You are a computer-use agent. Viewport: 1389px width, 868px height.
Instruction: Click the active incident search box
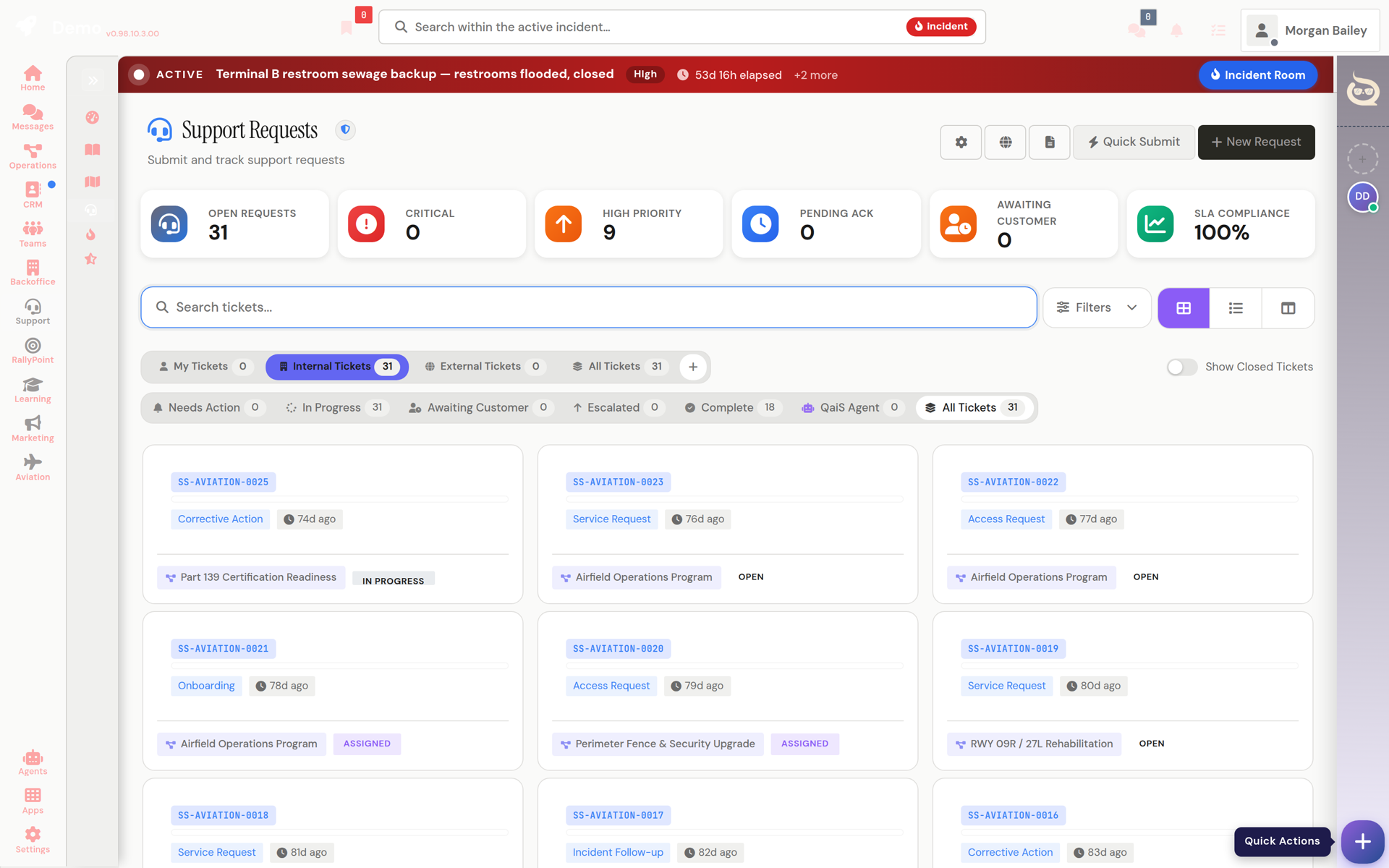[681, 27]
